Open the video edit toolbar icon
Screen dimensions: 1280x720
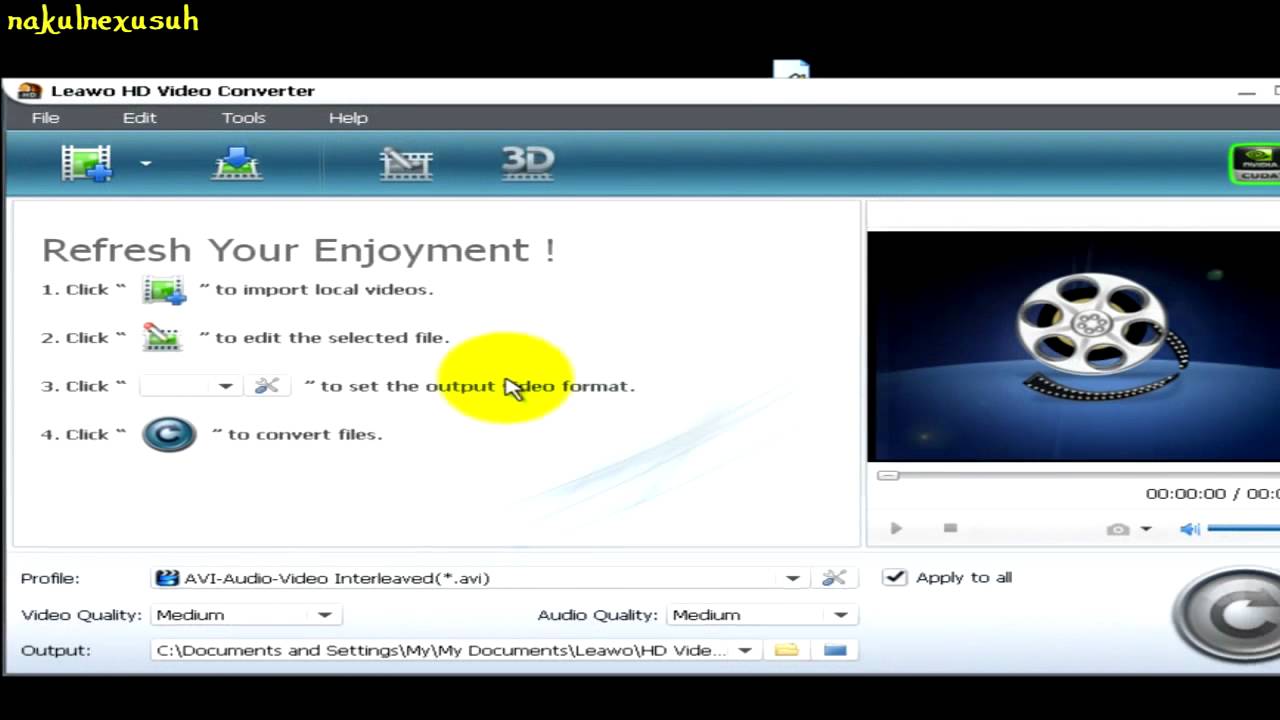pos(406,163)
